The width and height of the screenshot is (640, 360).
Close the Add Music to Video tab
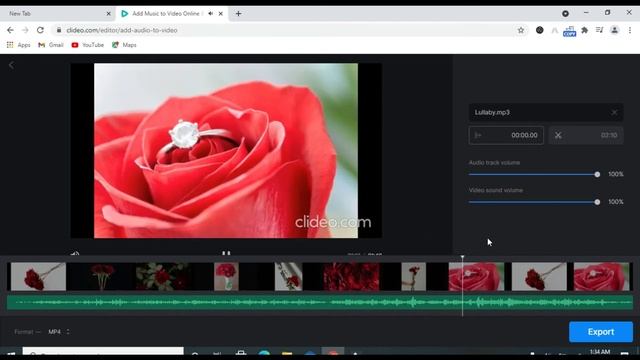click(x=221, y=13)
